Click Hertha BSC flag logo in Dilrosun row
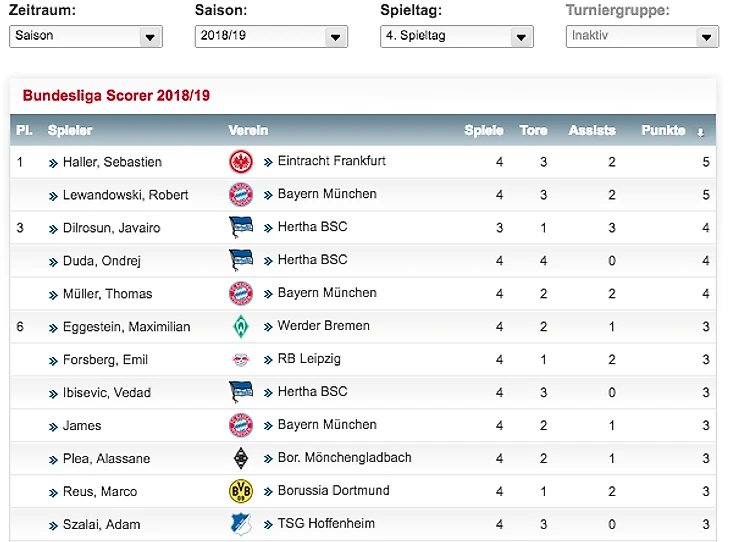This screenshot has height=542, width=730. [x=241, y=228]
